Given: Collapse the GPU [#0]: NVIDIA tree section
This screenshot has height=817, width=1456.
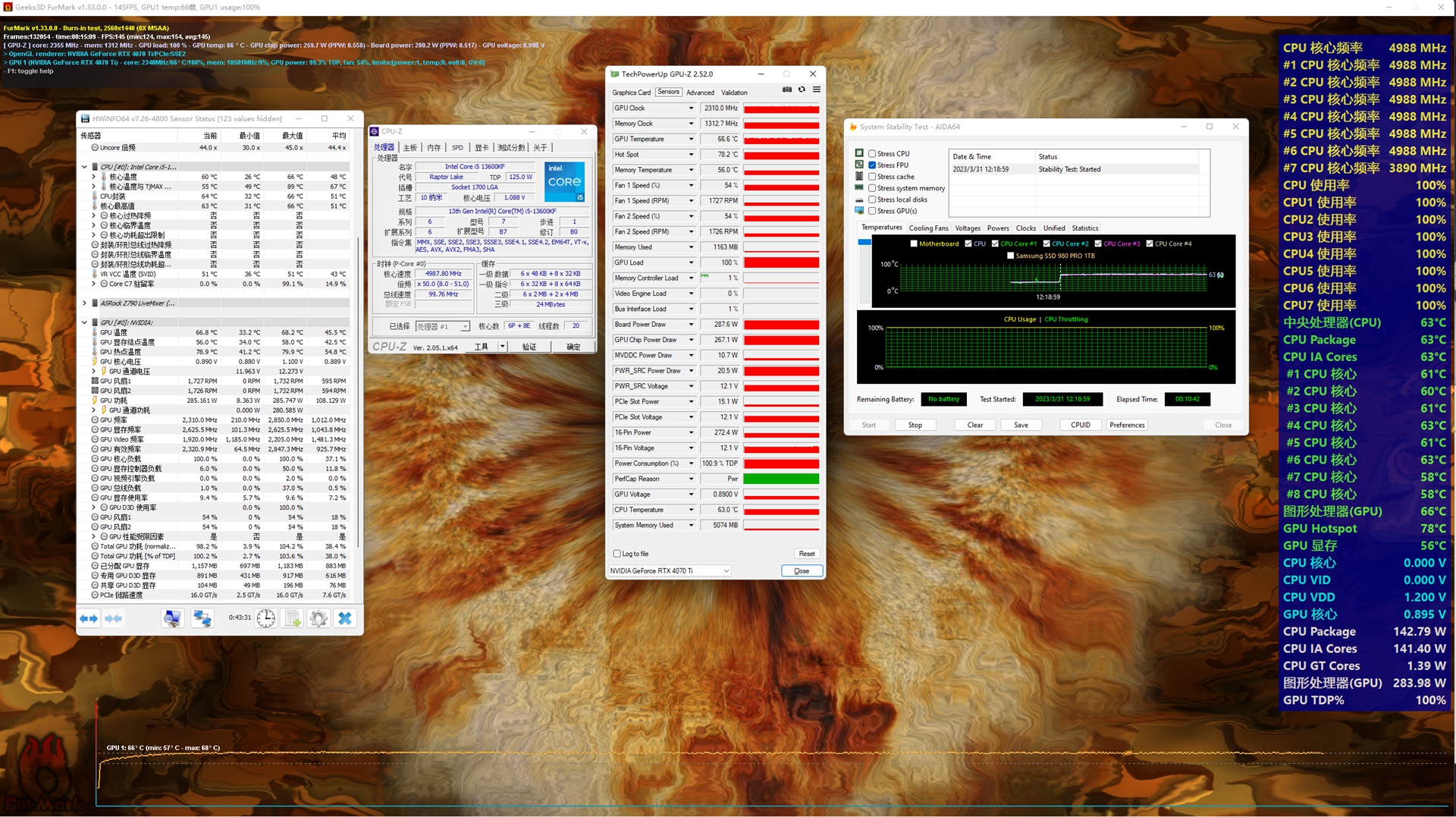Looking at the screenshot, I should coord(84,322).
